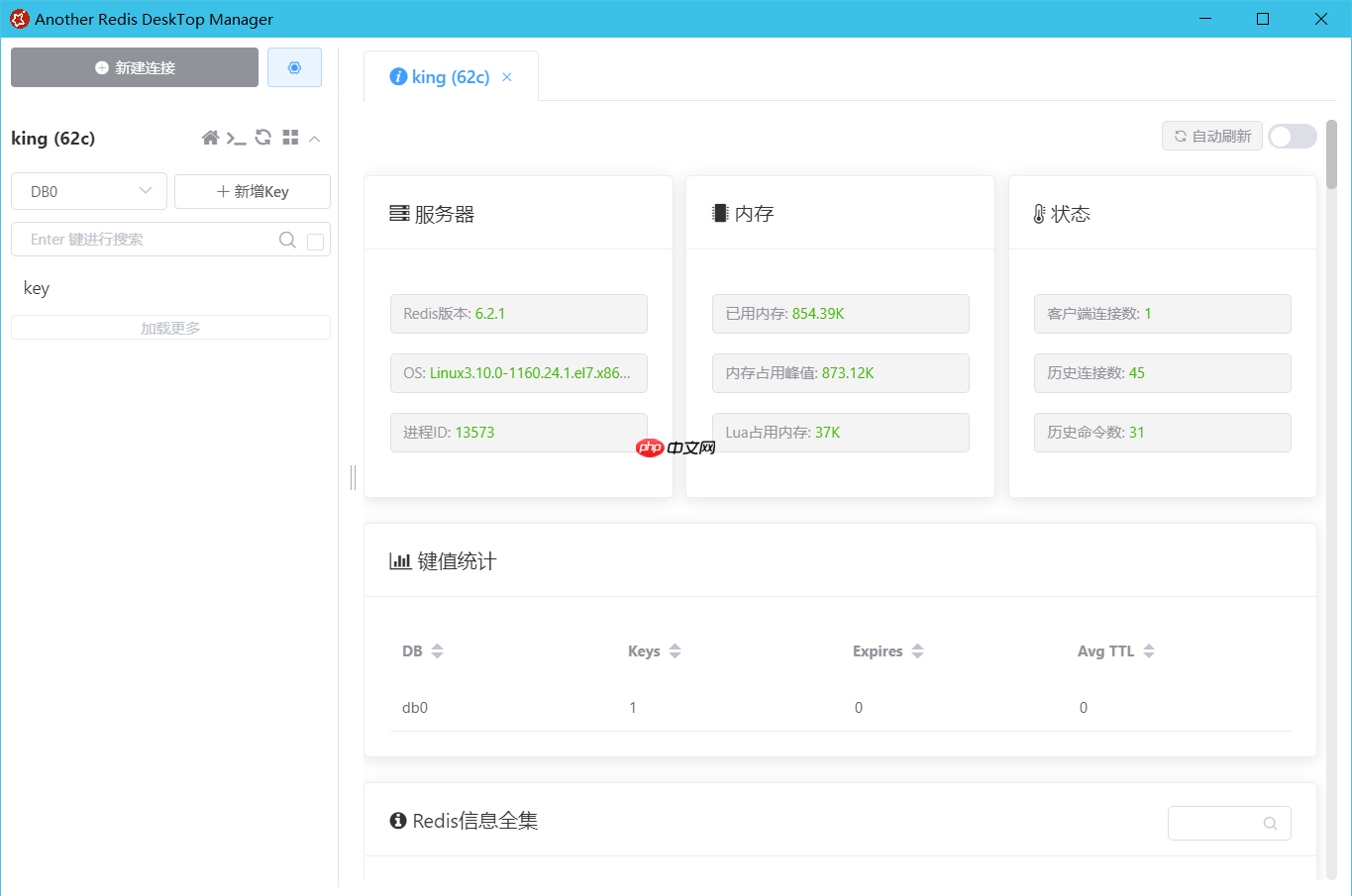The height and width of the screenshot is (896, 1352).
Task: Tick the checkbox beside the key search field
Action: [x=315, y=240]
